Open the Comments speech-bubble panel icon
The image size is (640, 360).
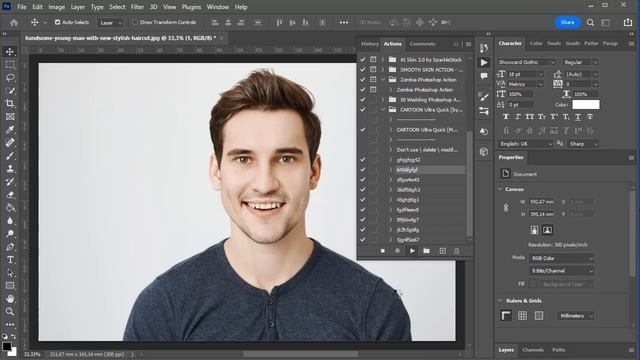(484, 76)
